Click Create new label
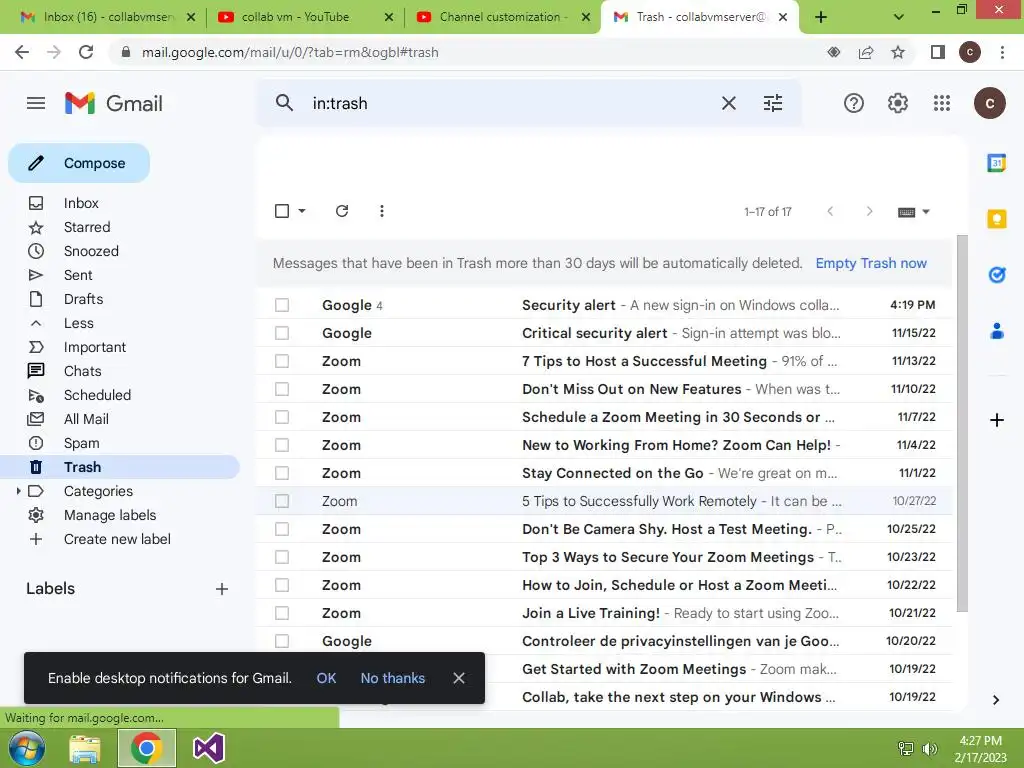Screen dimensions: 1024x768 click(117, 539)
